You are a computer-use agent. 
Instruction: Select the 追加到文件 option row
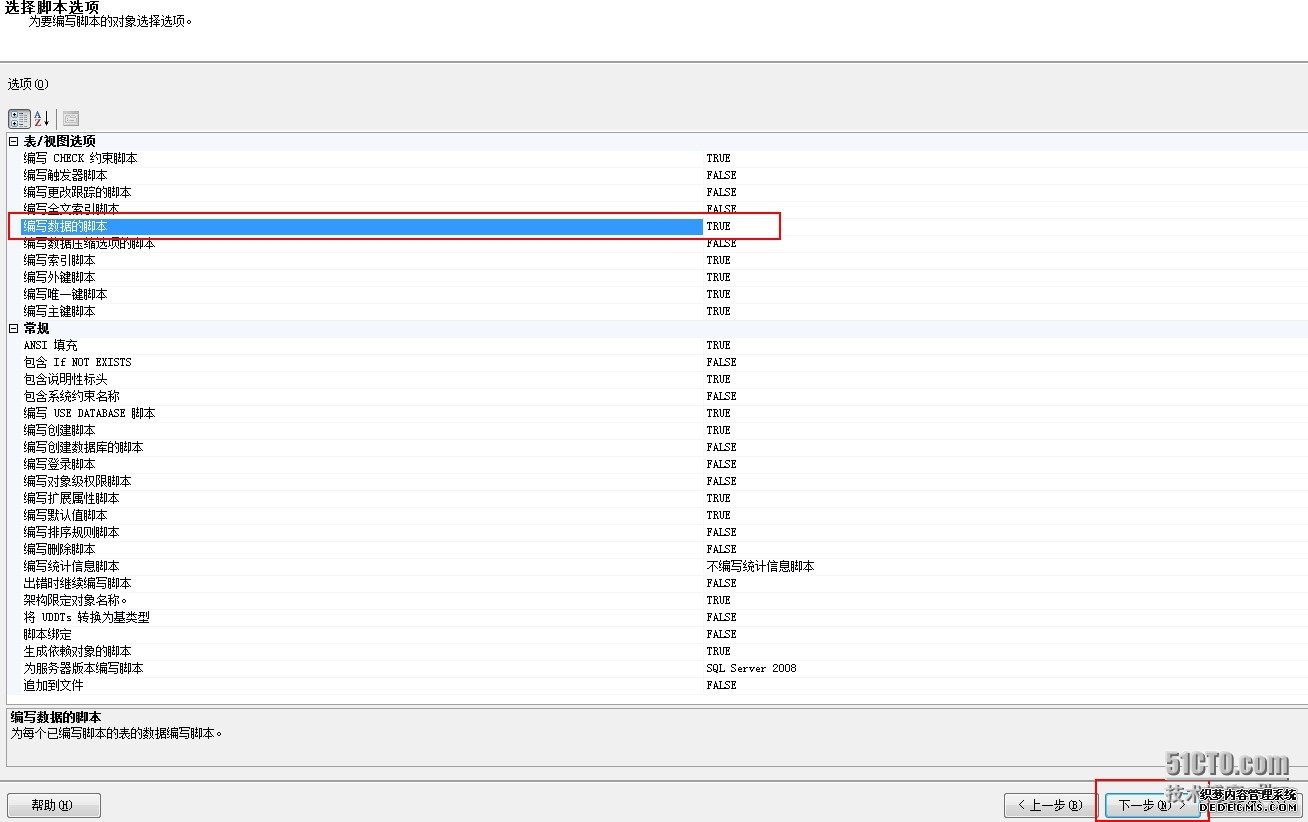point(53,685)
